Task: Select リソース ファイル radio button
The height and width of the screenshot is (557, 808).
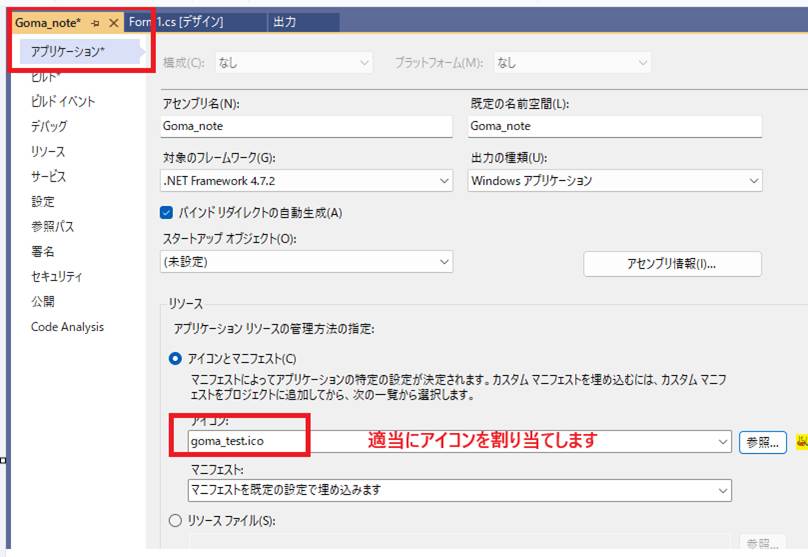Action: [x=176, y=520]
